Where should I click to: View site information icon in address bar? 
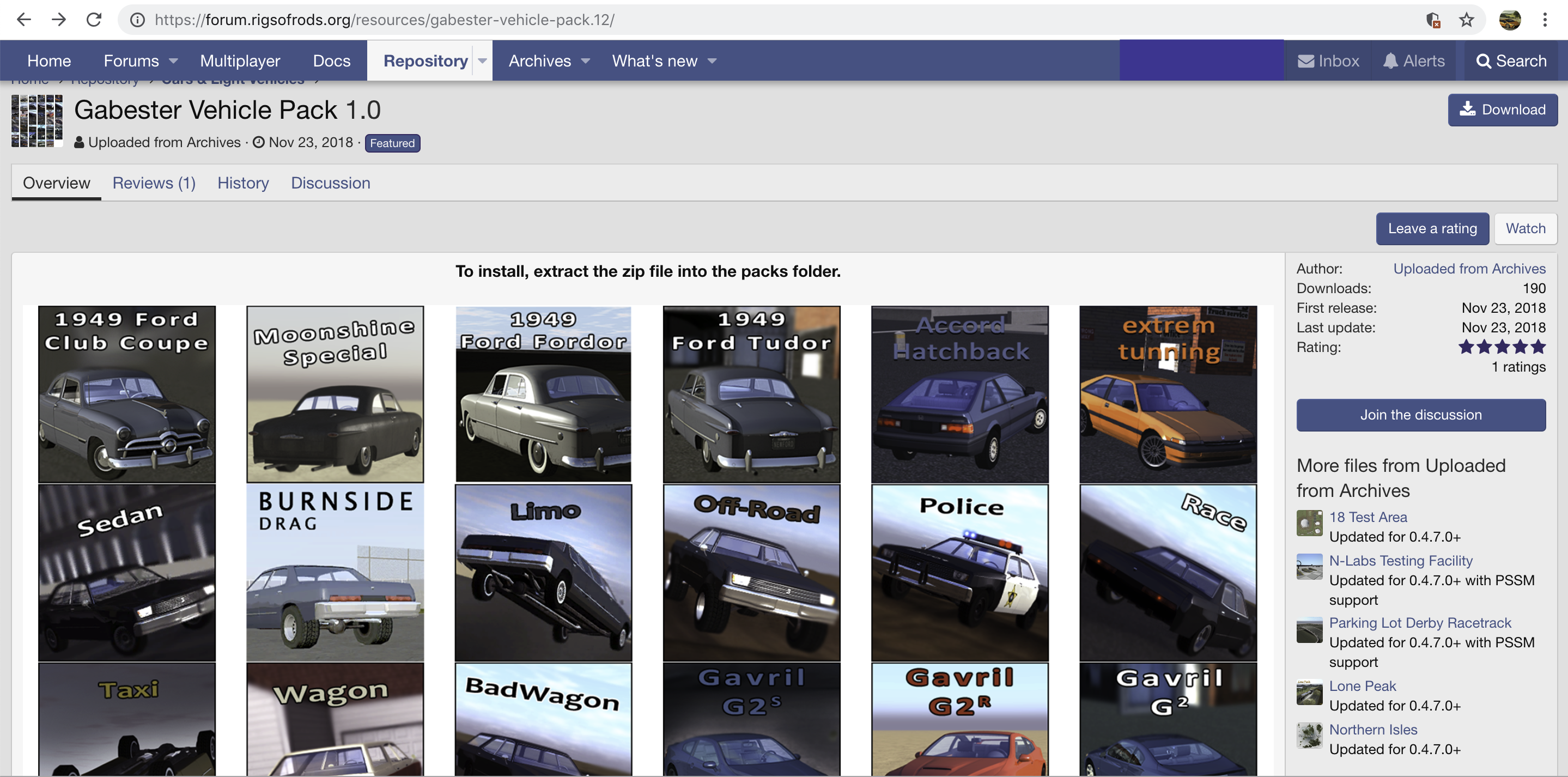pos(138,20)
